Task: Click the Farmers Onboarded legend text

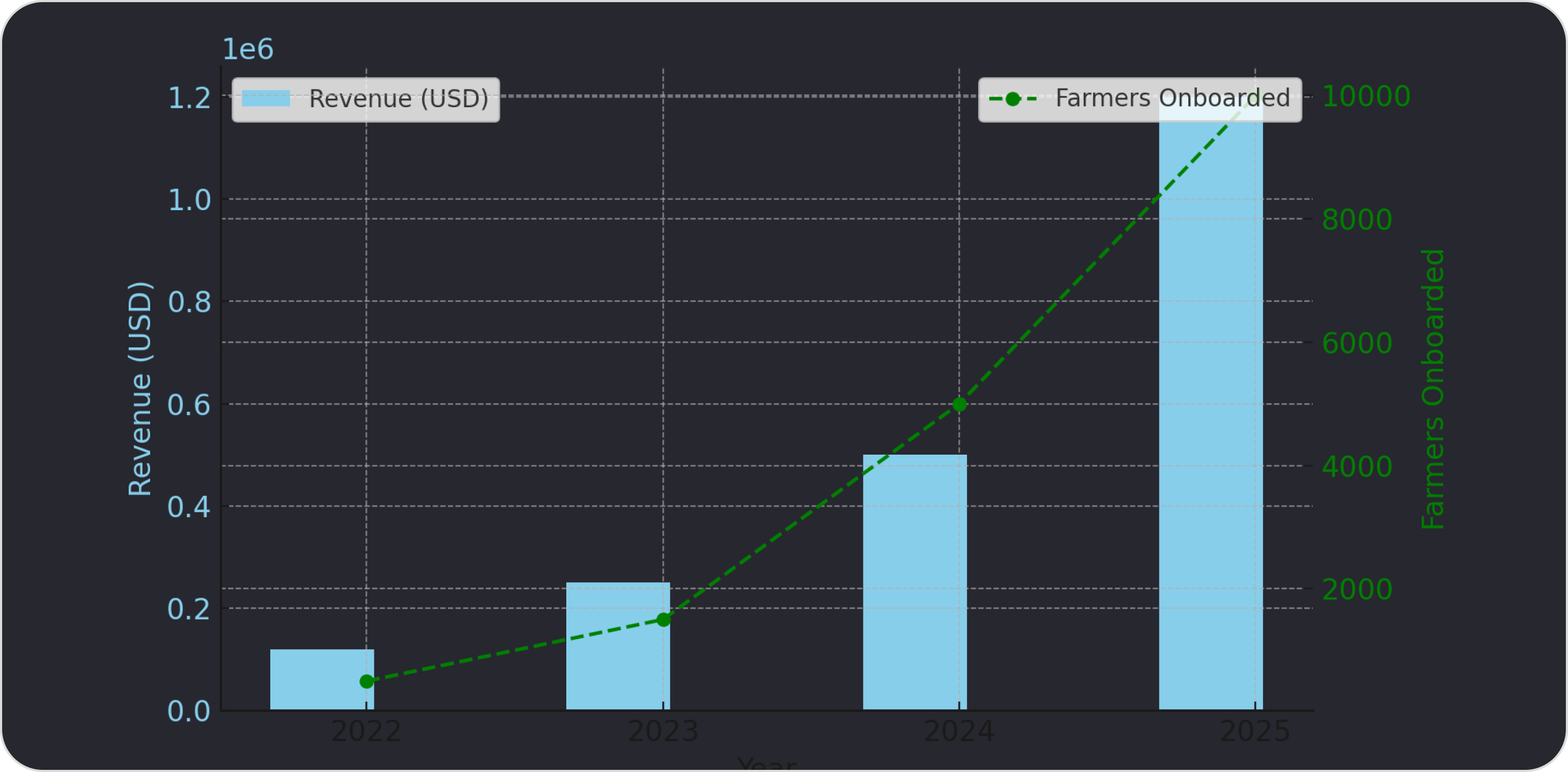Action: pos(1172,98)
